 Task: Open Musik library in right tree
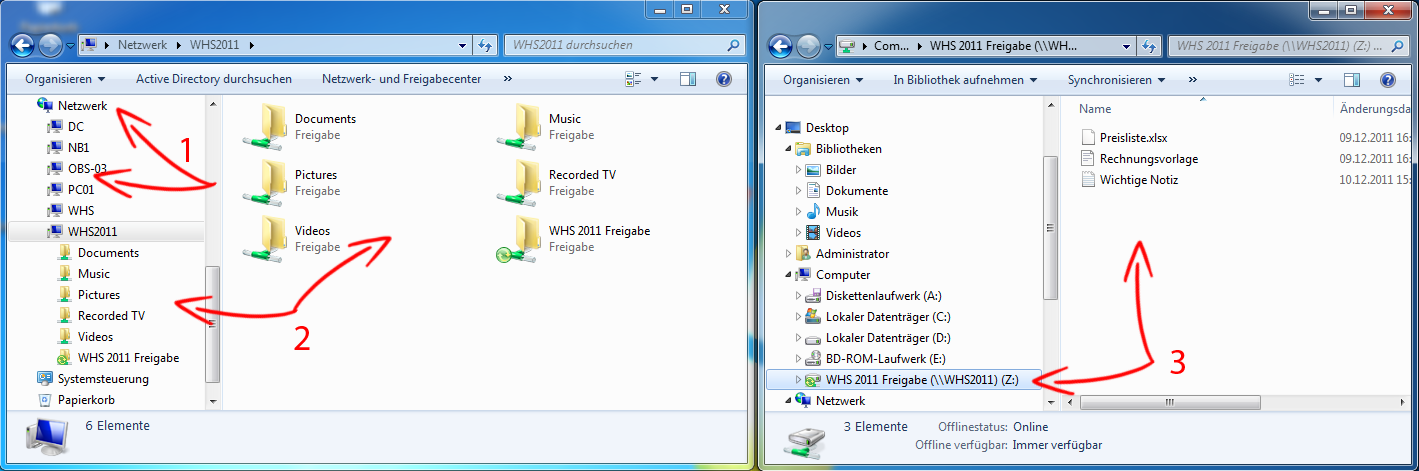831,212
